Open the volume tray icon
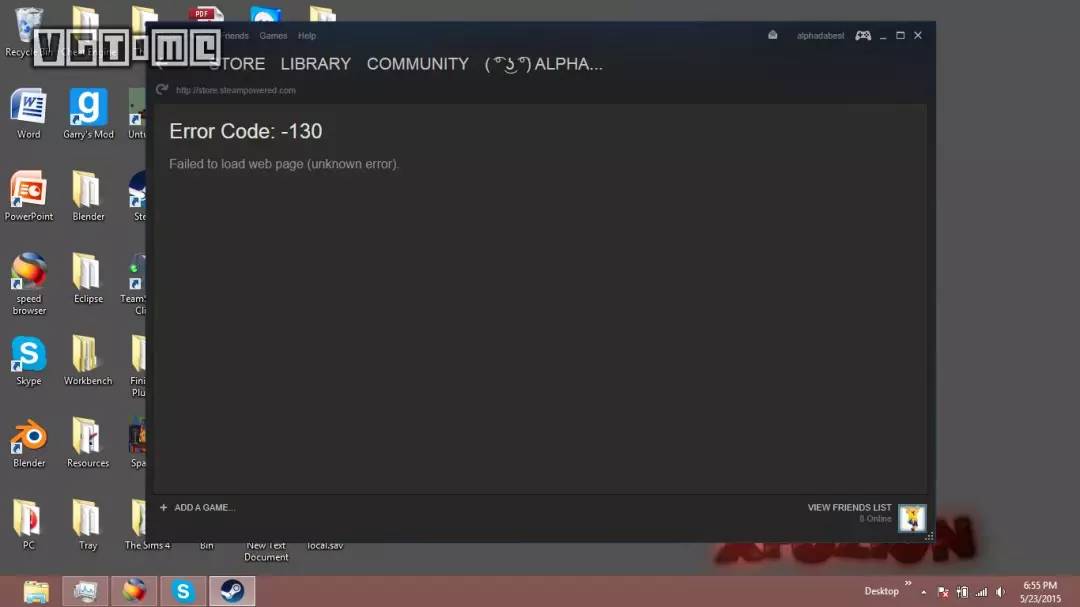The image size is (1080, 607). (x=1000, y=592)
